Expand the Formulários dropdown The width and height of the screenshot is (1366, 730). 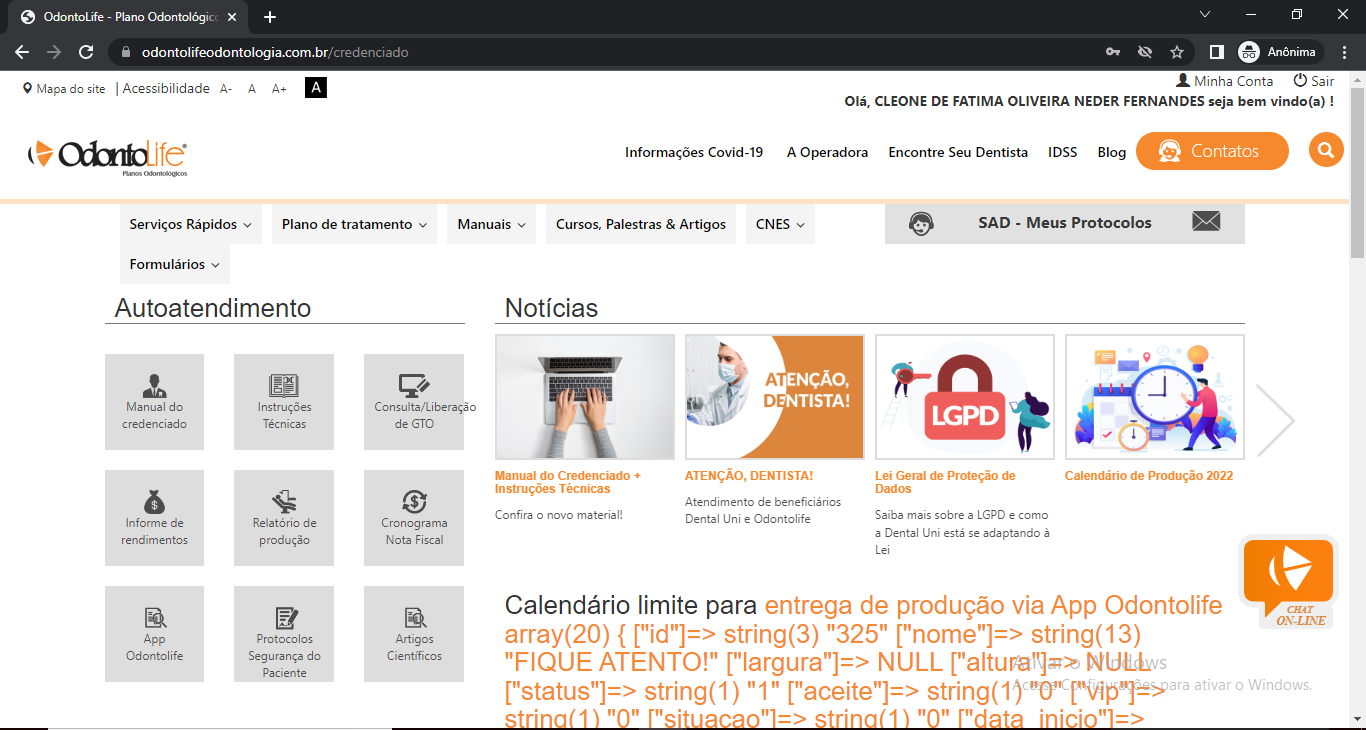tap(175, 264)
